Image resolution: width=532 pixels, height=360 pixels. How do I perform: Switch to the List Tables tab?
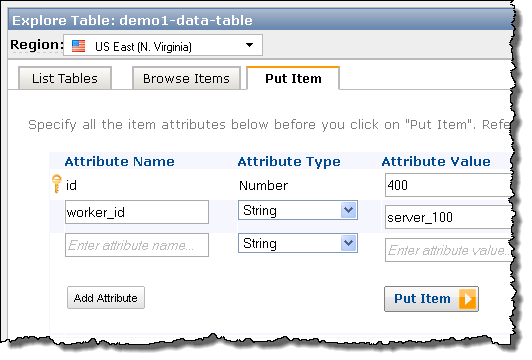pos(65,78)
